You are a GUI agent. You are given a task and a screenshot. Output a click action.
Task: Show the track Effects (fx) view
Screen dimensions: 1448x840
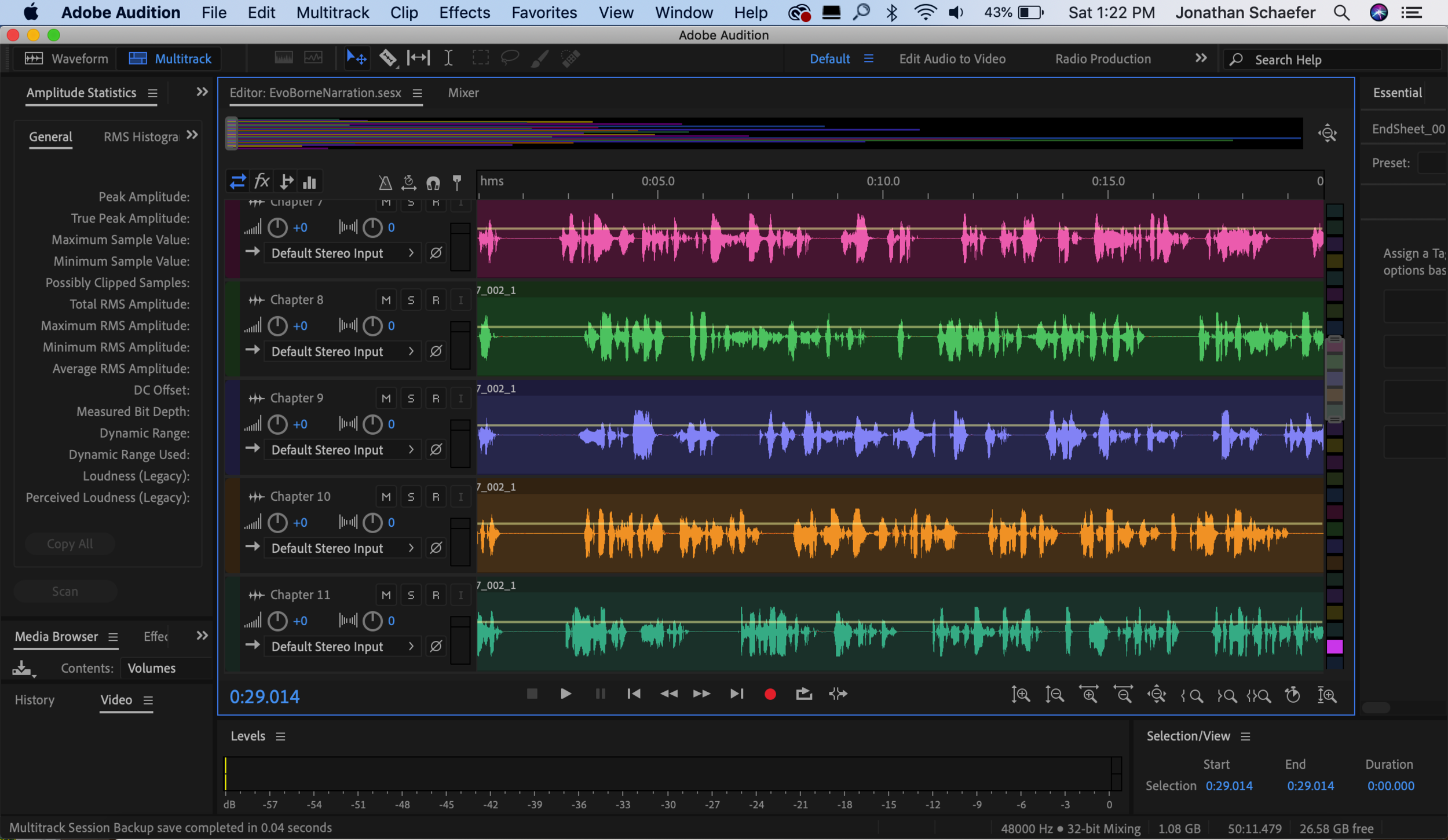tap(262, 182)
